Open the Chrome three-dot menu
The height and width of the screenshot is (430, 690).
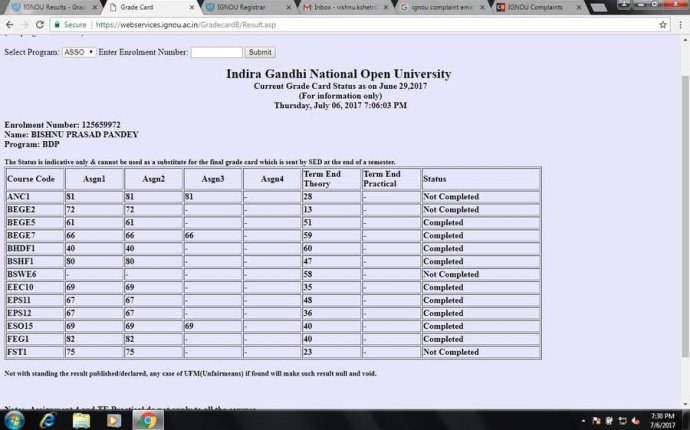click(x=680, y=25)
